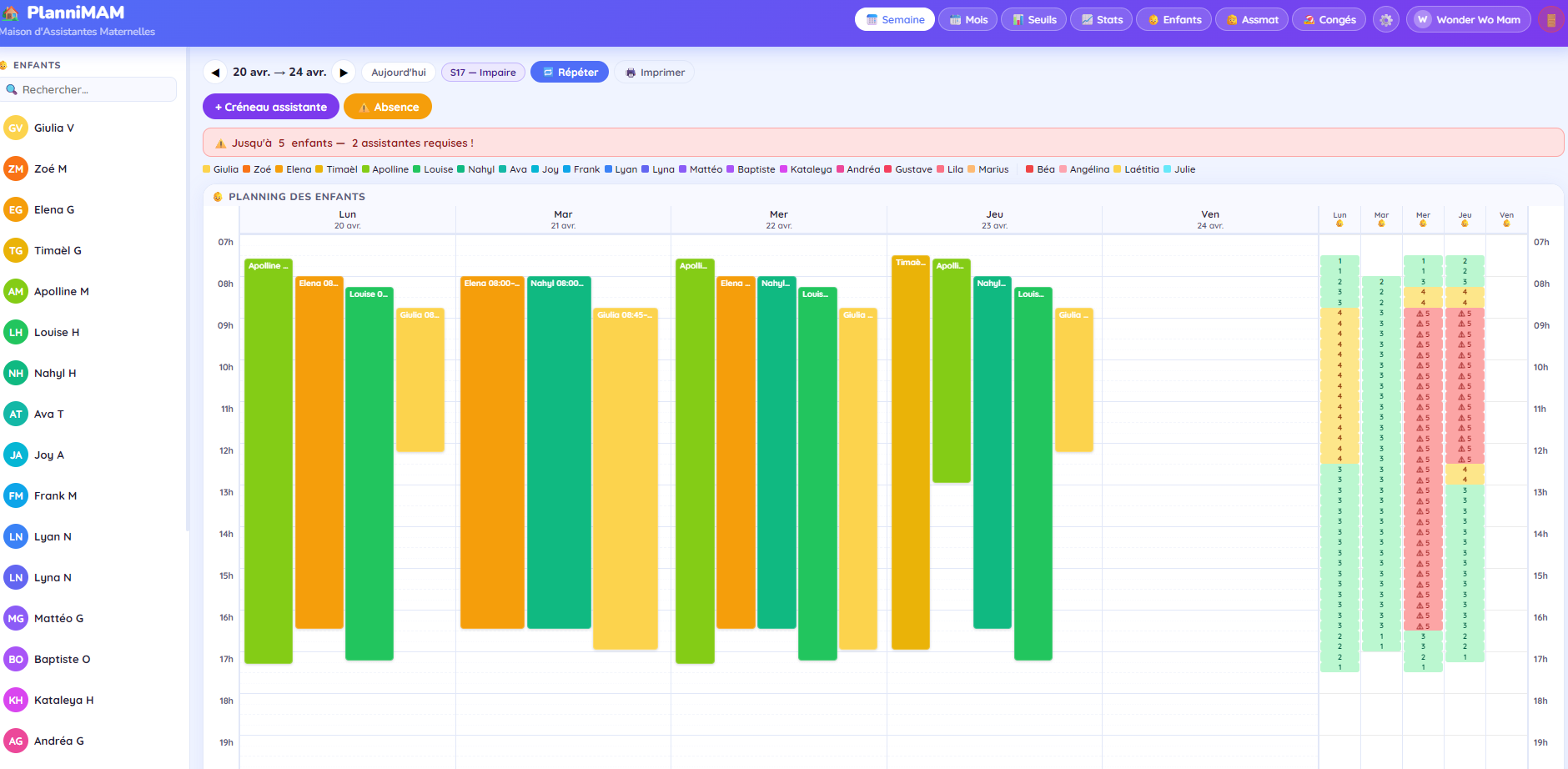The width and height of the screenshot is (1568, 769).
Task: Click the Aujourd'hui button
Action: pyautogui.click(x=398, y=72)
